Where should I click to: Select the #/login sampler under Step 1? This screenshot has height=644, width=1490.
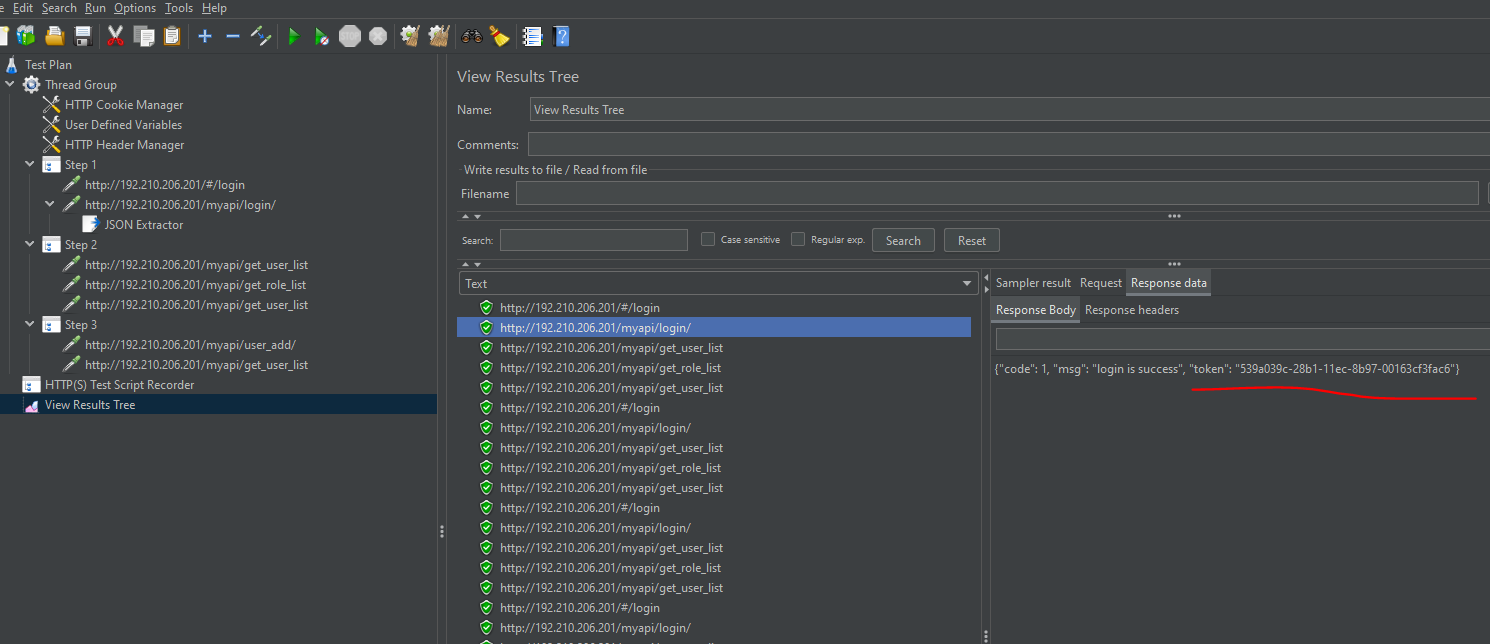(x=165, y=185)
